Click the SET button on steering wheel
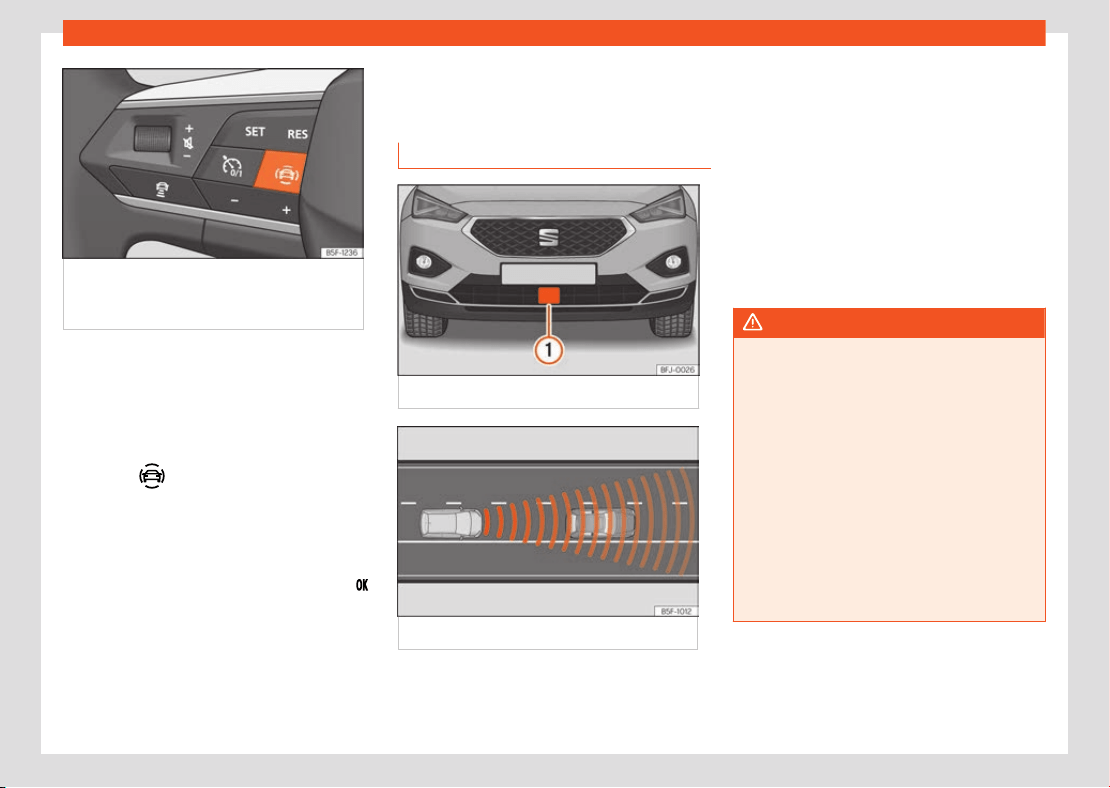Screen dimensions: 1110x788 tap(255, 132)
